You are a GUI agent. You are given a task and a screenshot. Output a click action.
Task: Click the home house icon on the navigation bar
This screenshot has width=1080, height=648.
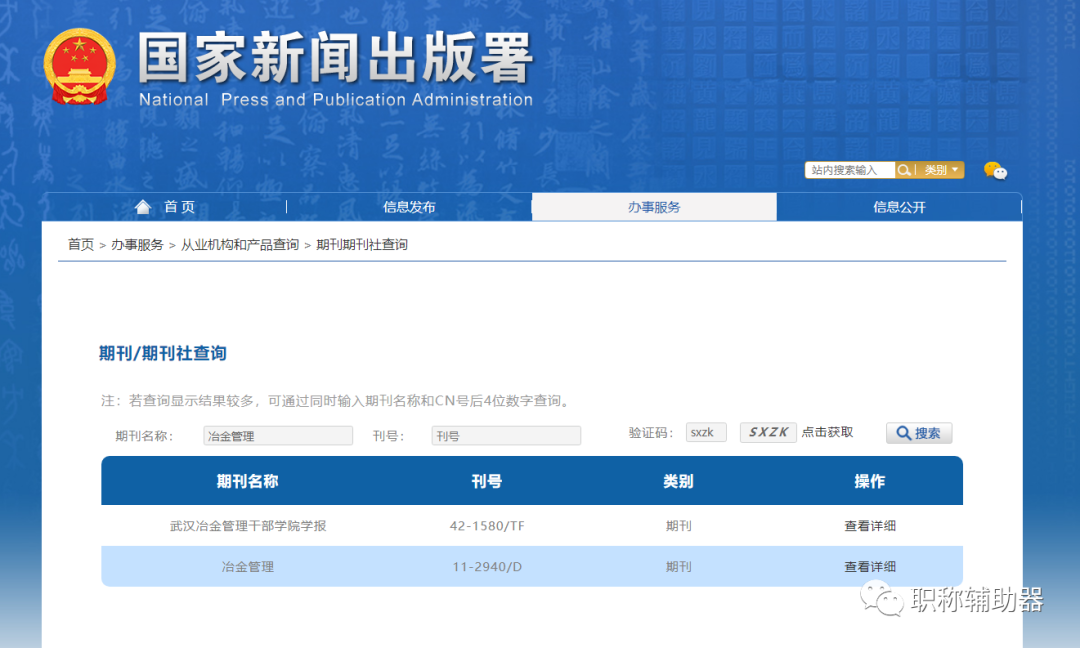(143, 206)
